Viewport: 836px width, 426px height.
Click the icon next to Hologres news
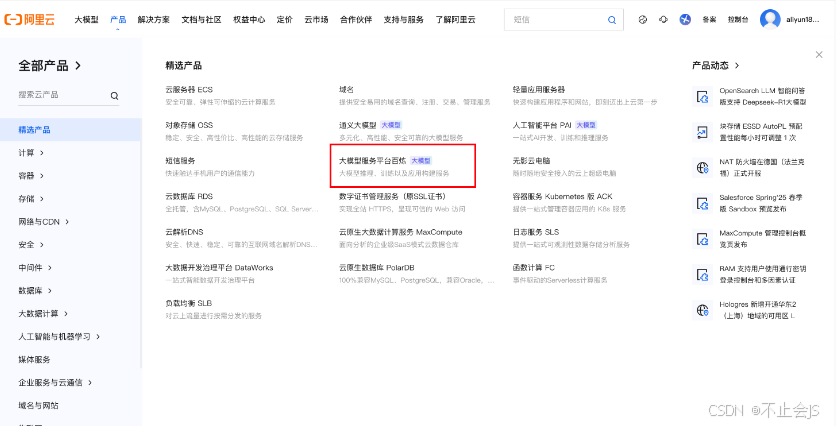703,310
